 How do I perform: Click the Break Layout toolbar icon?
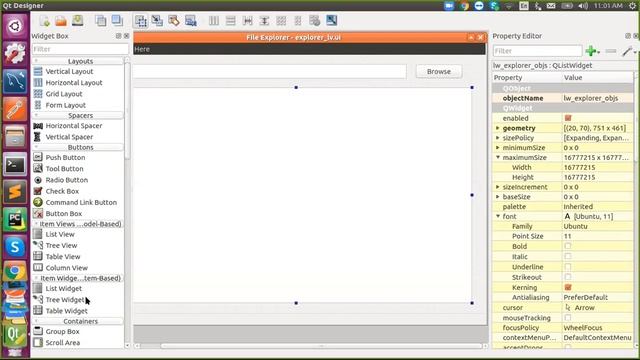314,20
